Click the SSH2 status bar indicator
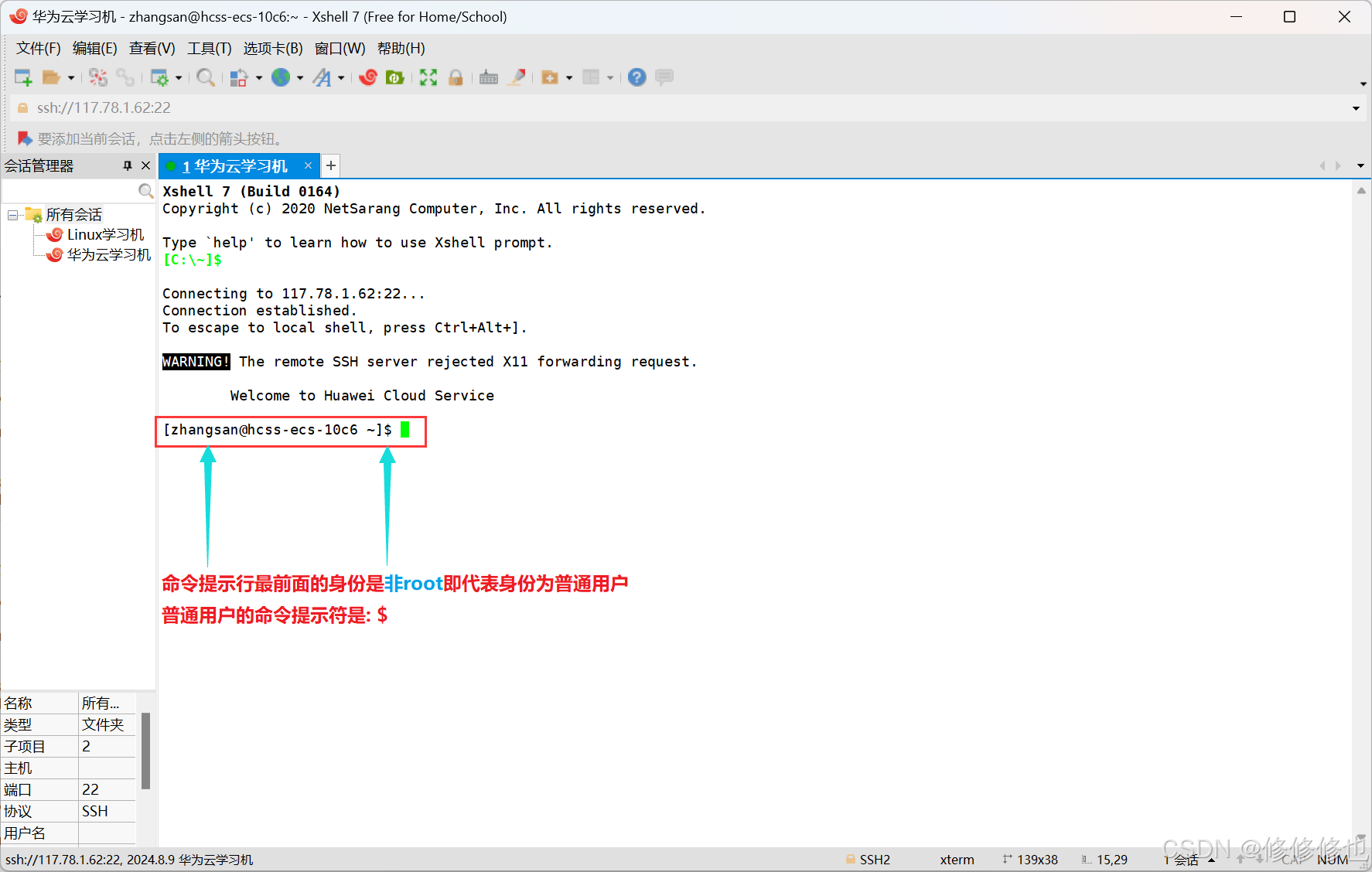Screen dimensions: 1372x872 tap(868, 860)
